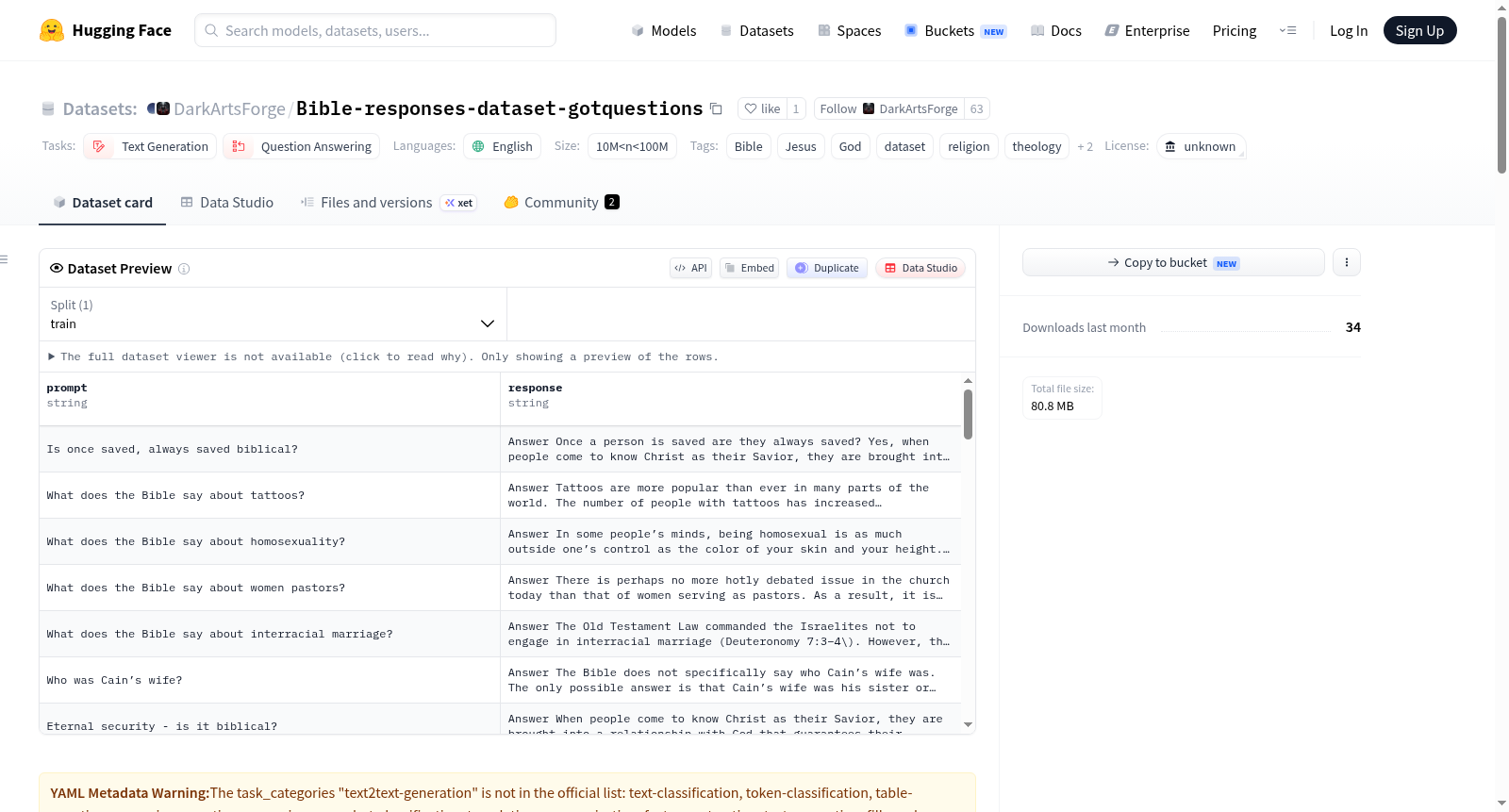
Task: Click the God tag
Action: tap(850, 146)
